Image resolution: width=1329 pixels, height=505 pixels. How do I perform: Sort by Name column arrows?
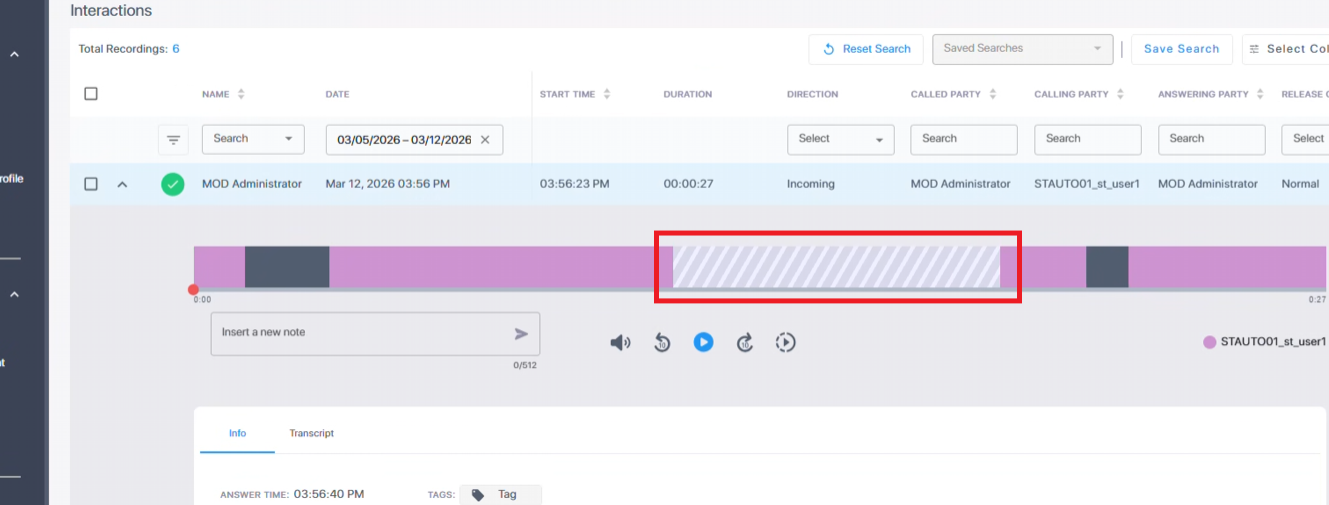241,94
